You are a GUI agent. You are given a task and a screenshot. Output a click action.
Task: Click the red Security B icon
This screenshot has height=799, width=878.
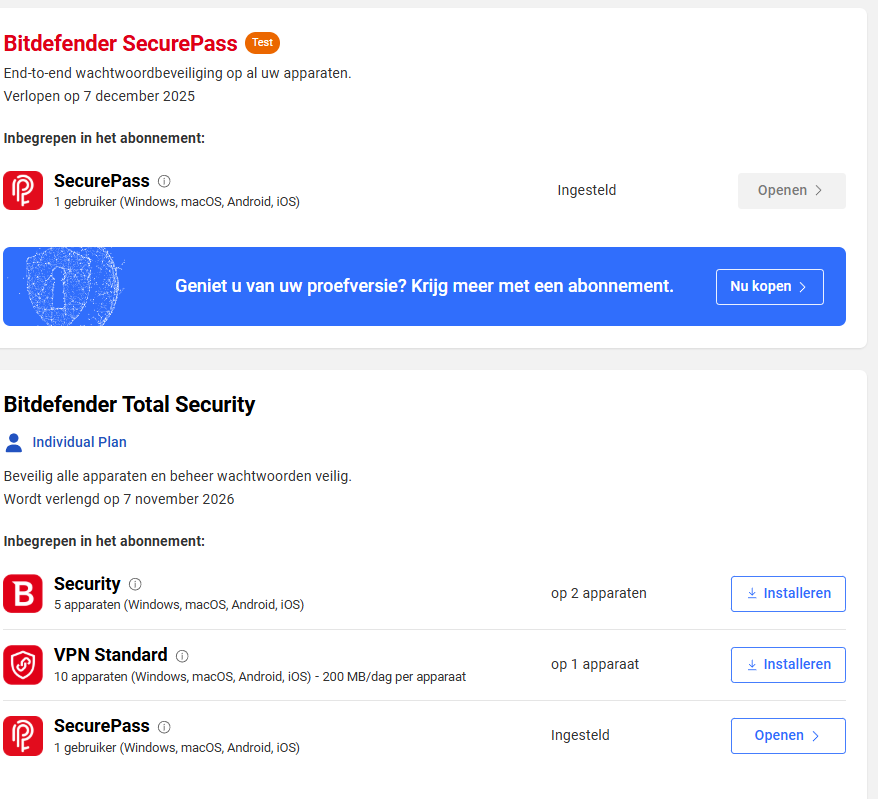pyautogui.click(x=23, y=593)
